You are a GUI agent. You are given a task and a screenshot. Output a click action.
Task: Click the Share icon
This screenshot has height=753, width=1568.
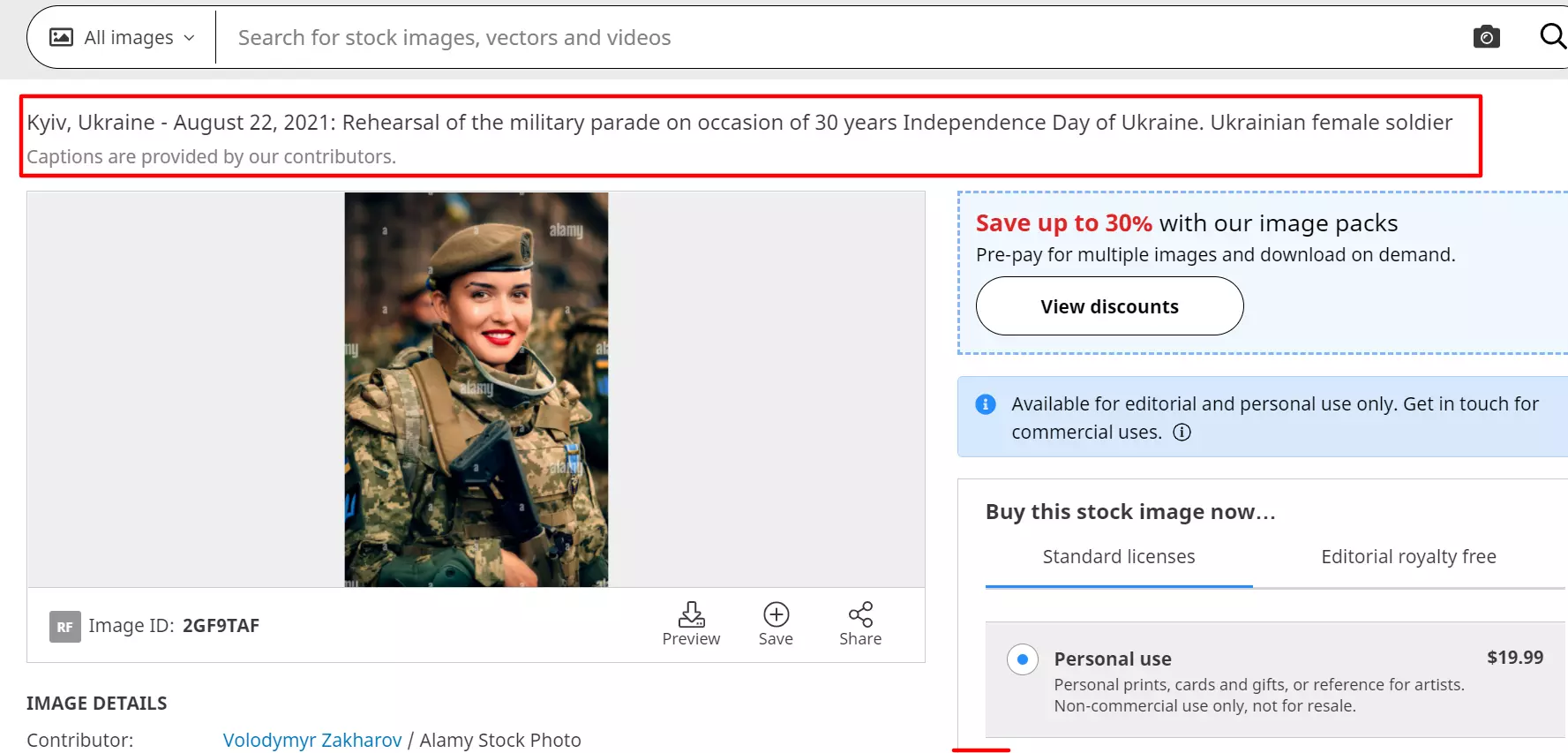(x=860, y=614)
